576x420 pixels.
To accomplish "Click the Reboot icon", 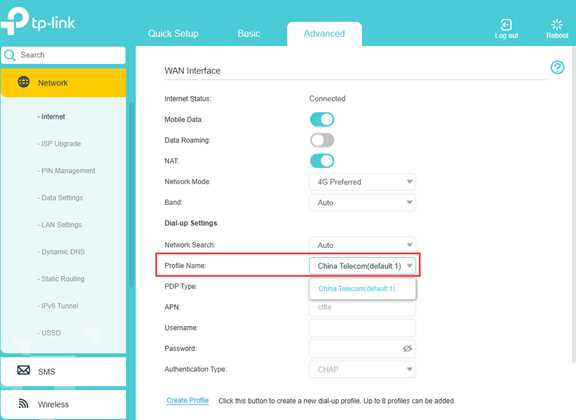I will [x=557, y=25].
